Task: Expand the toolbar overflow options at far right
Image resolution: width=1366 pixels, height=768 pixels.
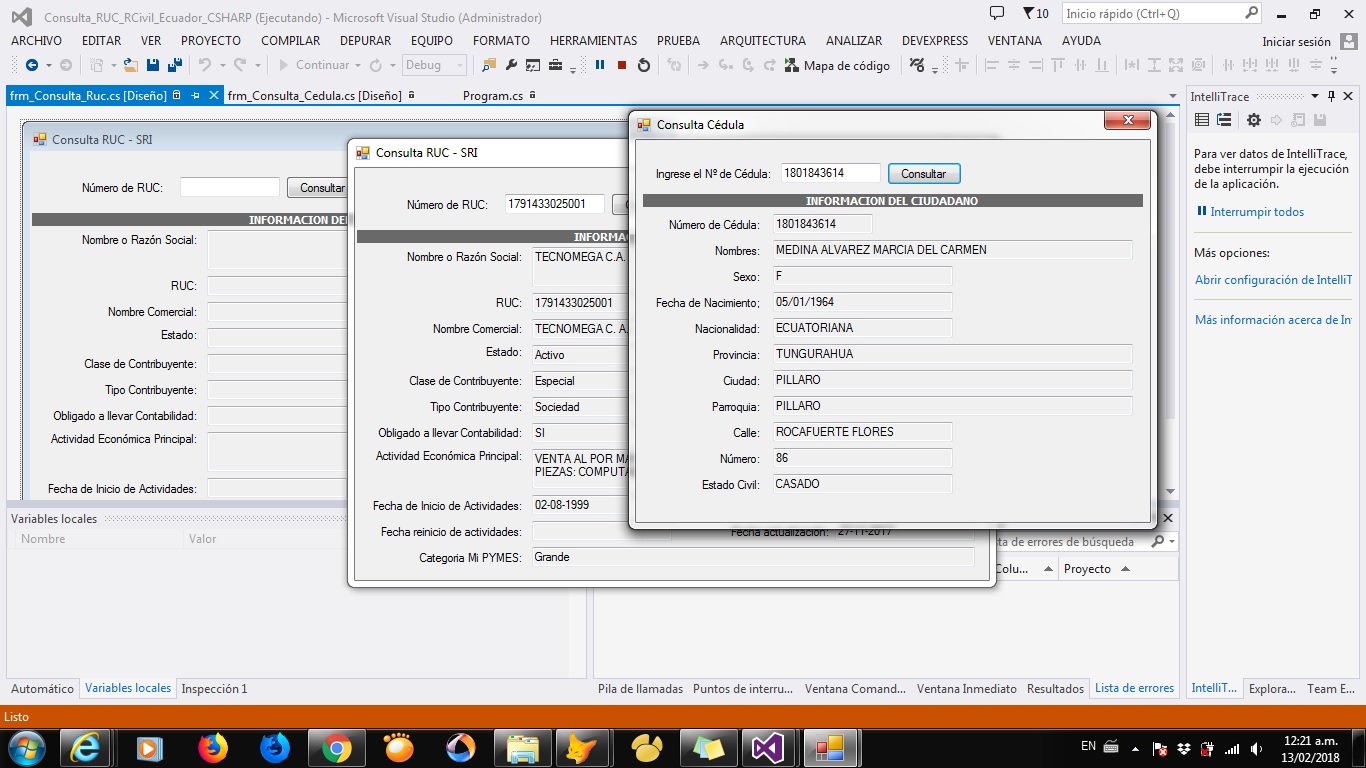Action: point(1335,67)
